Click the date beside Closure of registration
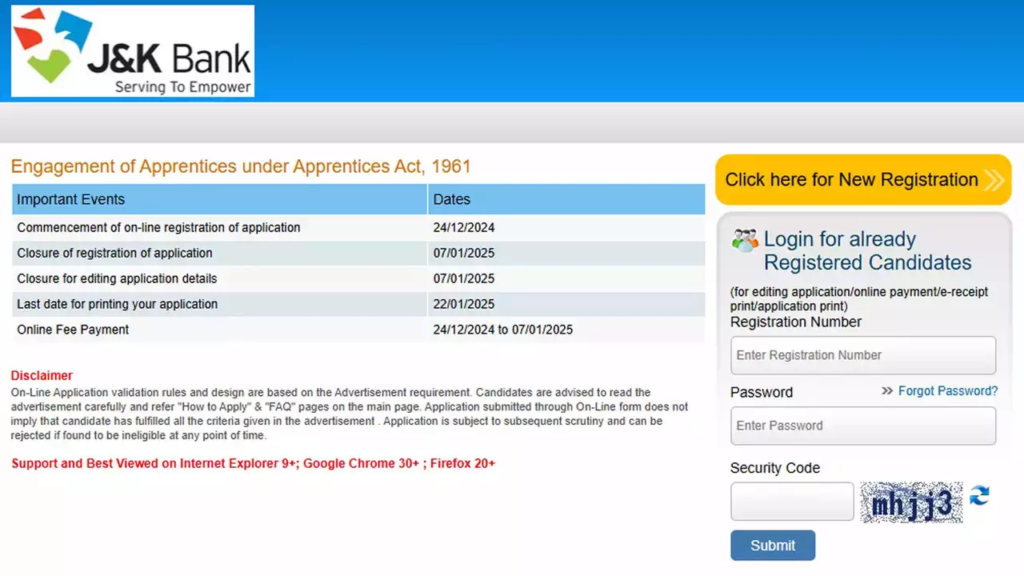Viewport: 1024px width, 576px height. point(464,253)
